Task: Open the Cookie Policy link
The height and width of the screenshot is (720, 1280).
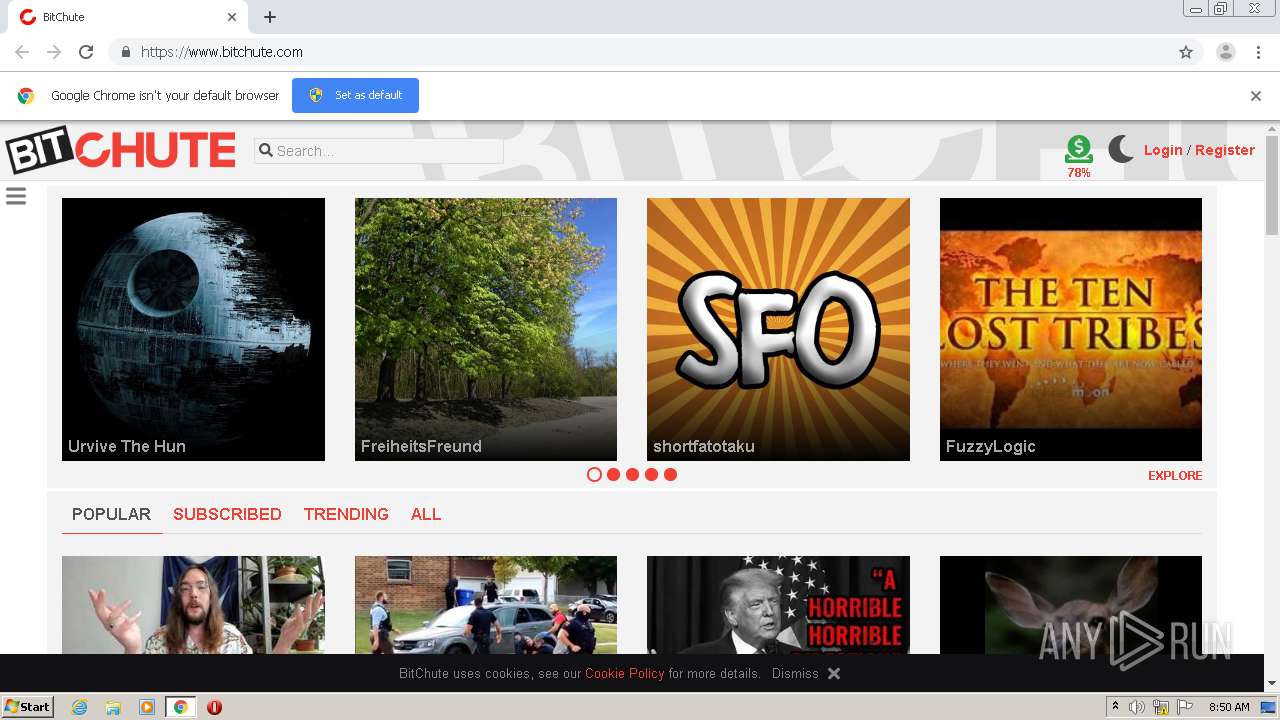Action: (x=625, y=674)
